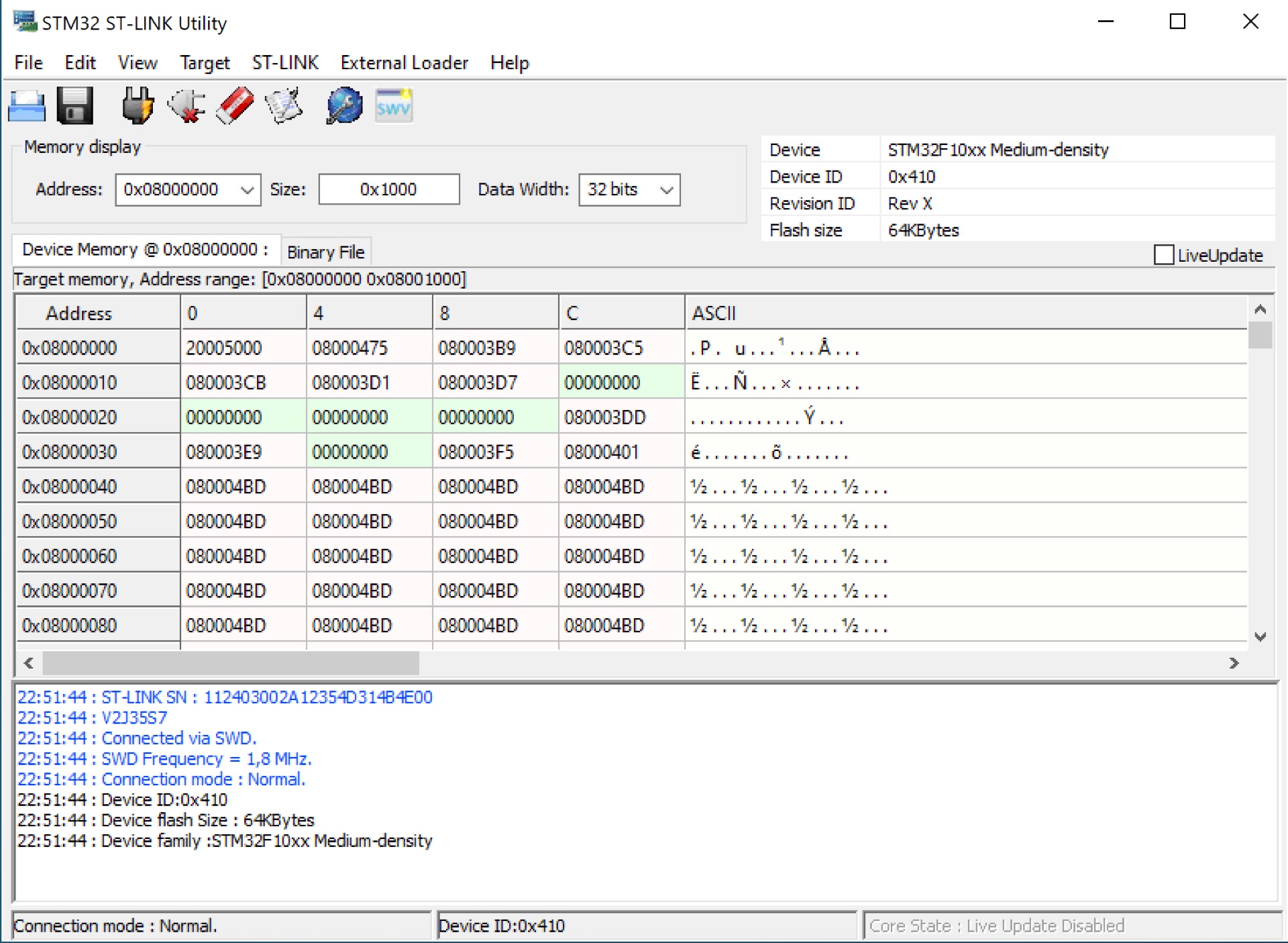The image size is (1288, 943).
Task: Connect to the target via plug icon
Action: [x=138, y=106]
